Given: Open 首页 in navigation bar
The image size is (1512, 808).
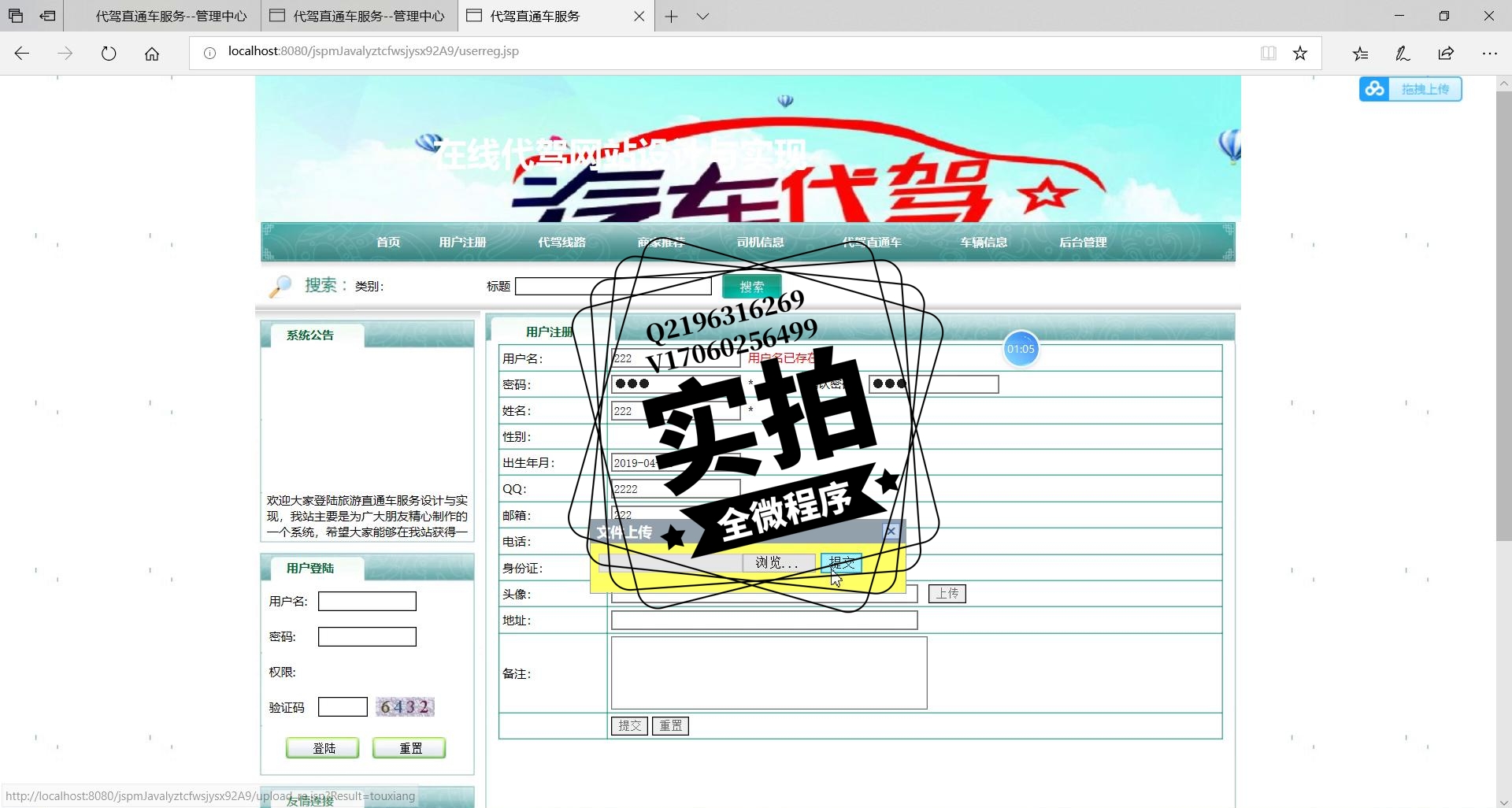Looking at the screenshot, I should 388,243.
